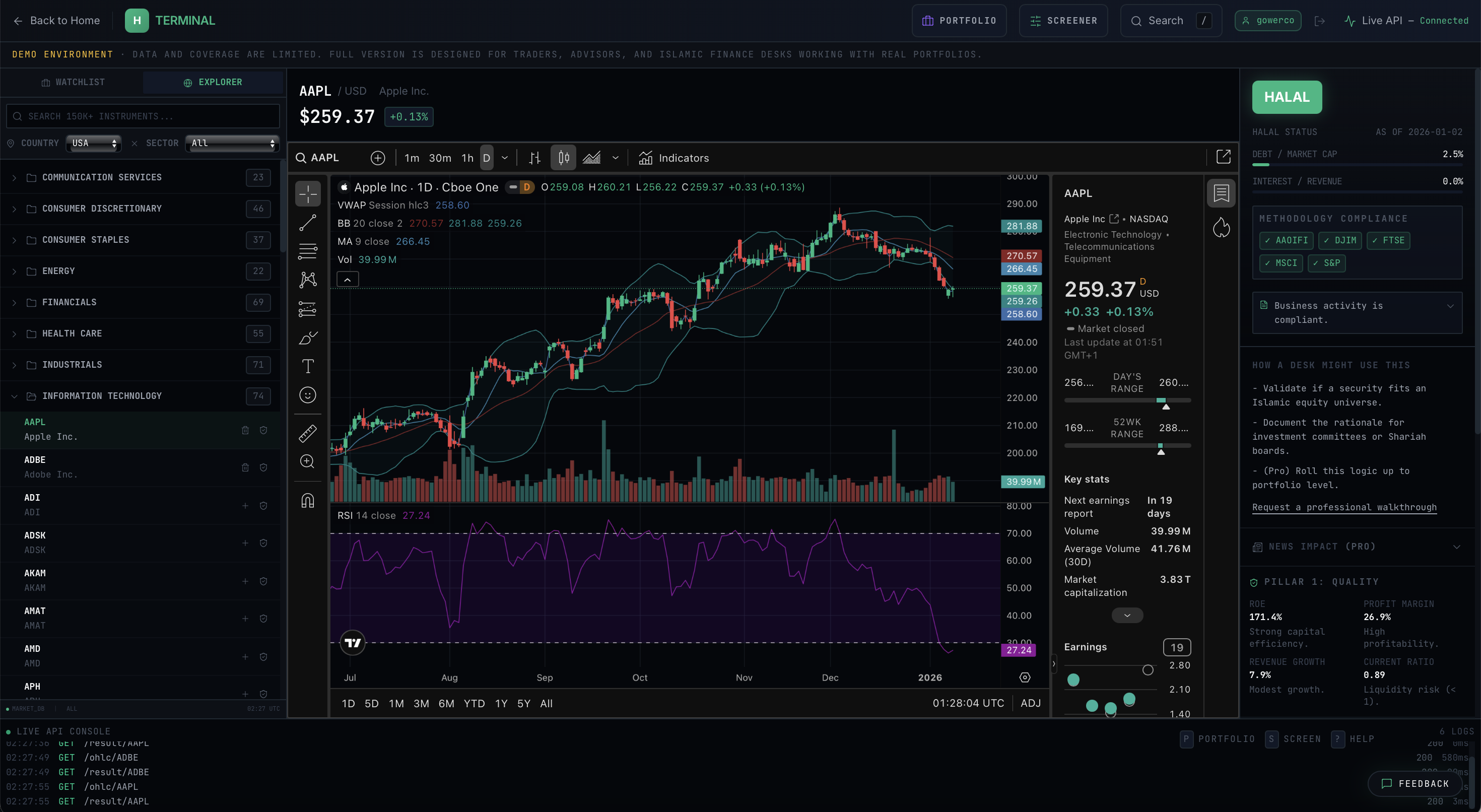Select the brush drawing tool
Image resolution: width=1481 pixels, height=812 pixels.
(x=308, y=337)
